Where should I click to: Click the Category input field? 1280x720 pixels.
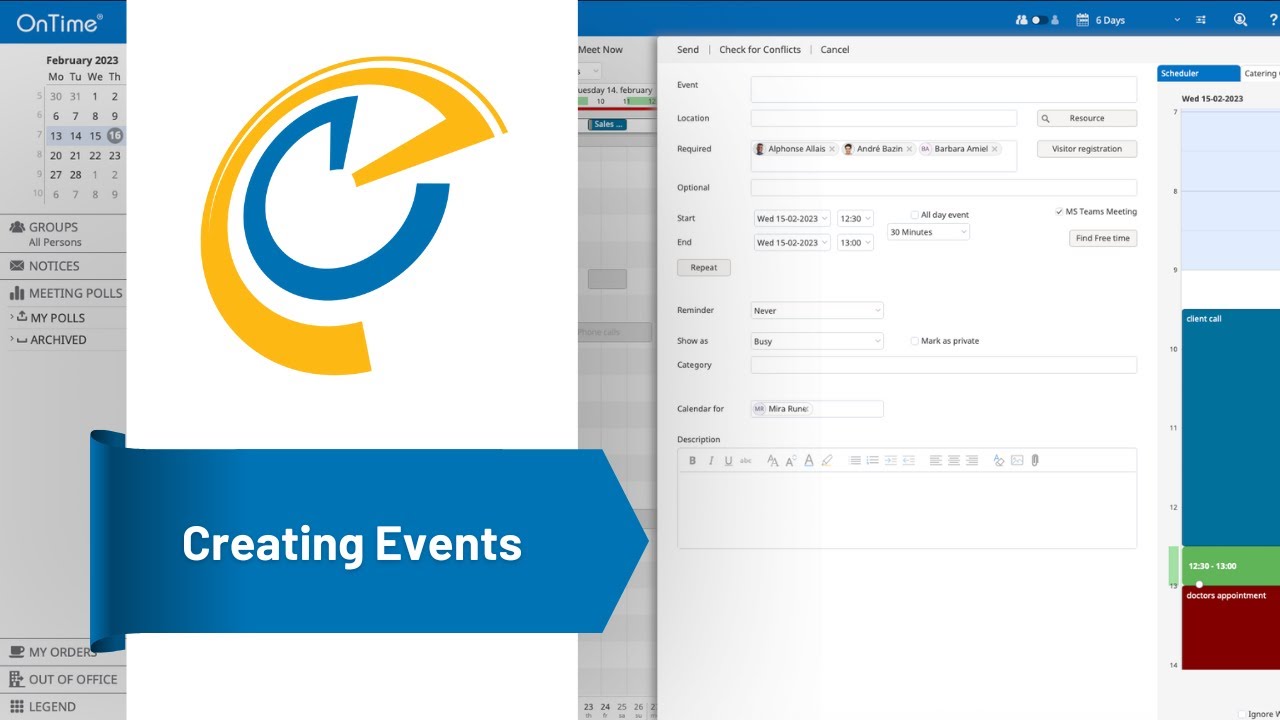click(944, 365)
